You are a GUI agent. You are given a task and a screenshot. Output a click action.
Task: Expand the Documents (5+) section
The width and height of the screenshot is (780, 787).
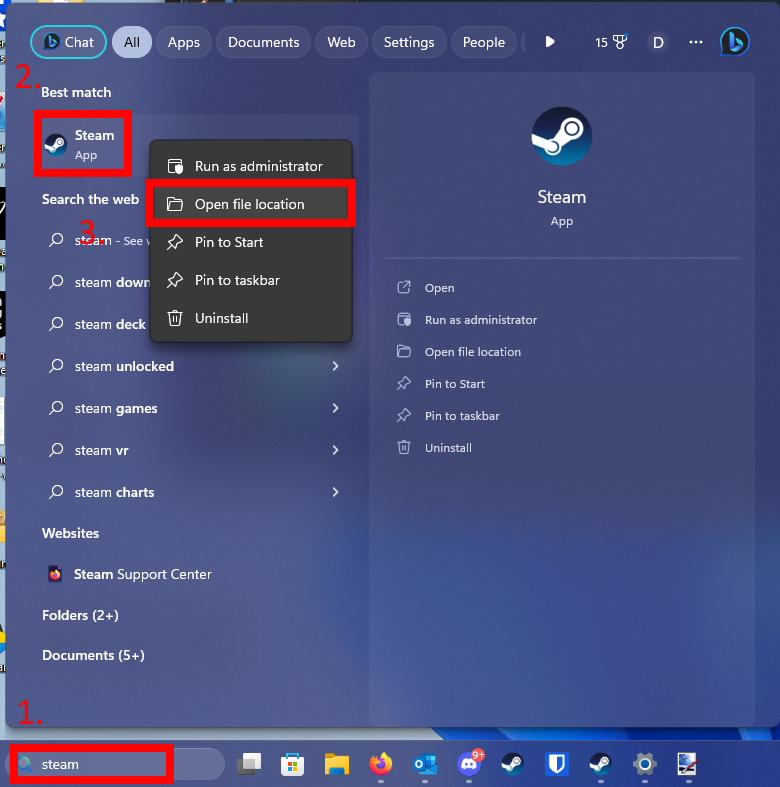pyautogui.click(x=93, y=655)
